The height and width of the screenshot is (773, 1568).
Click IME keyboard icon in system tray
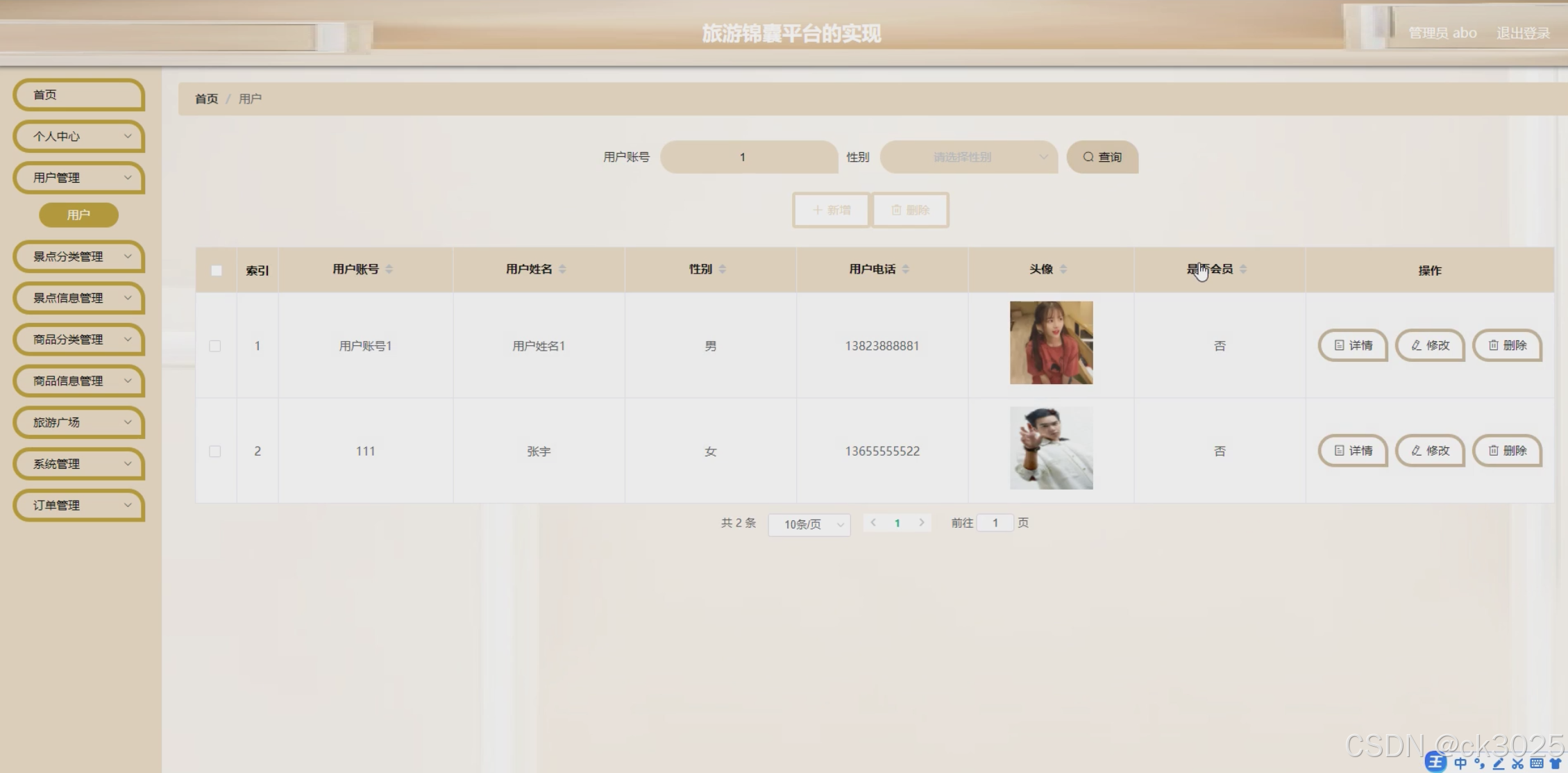click(1537, 763)
